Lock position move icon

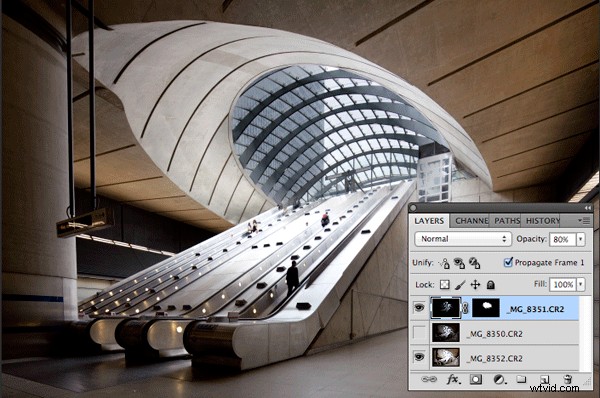(x=475, y=285)
